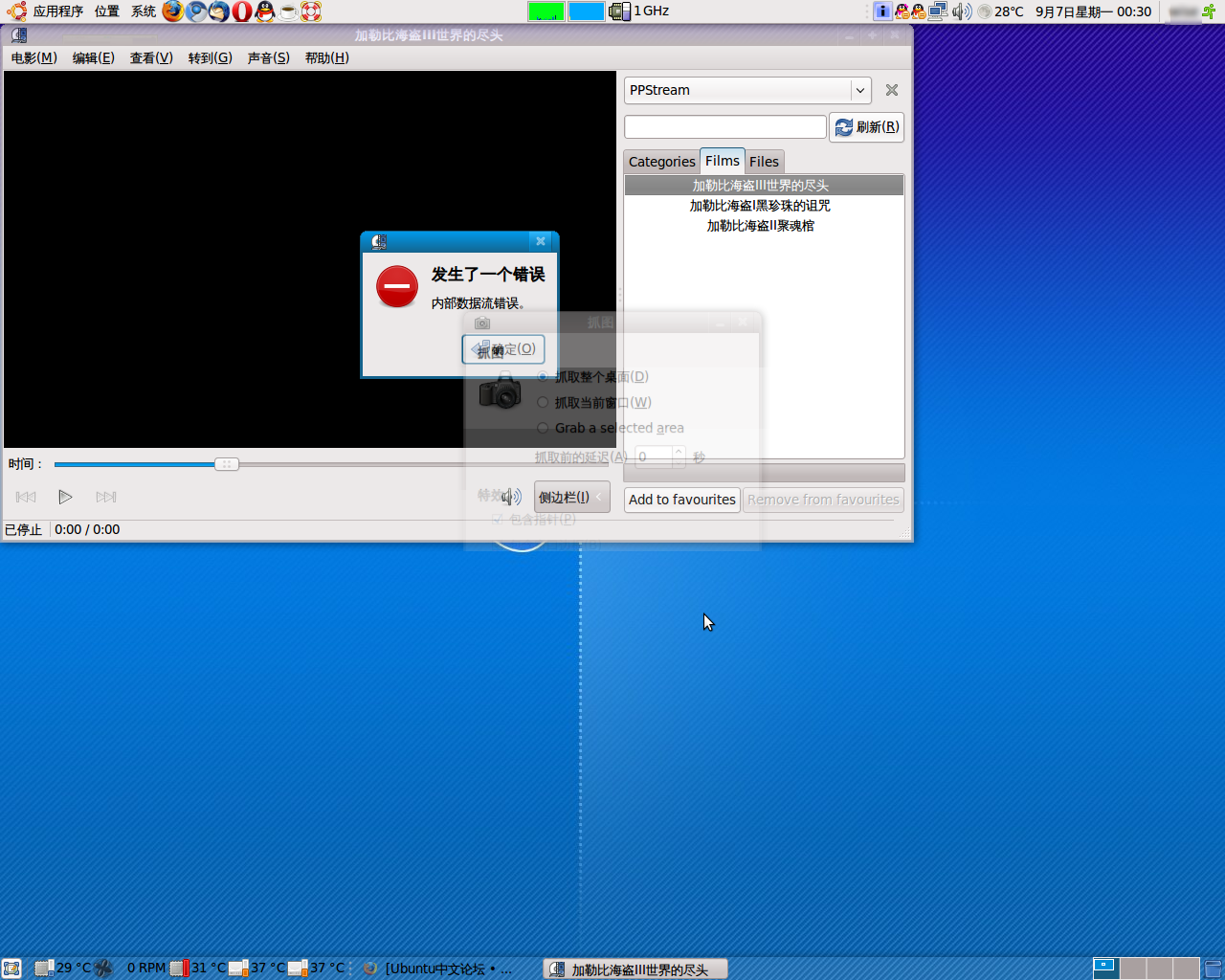
Task: Open the network monitor tray icon
Action: point(938,11)
